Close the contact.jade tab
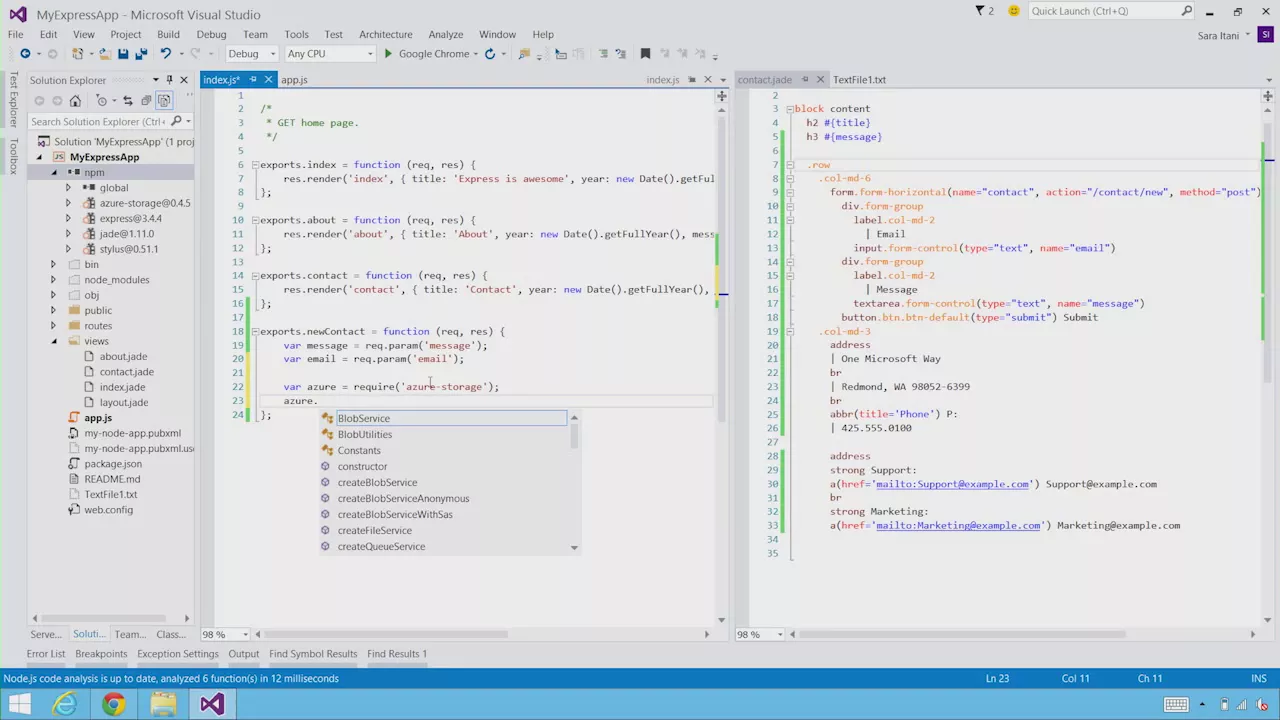Viewport: 1280px width, 720px height. (x=821, y=80)
